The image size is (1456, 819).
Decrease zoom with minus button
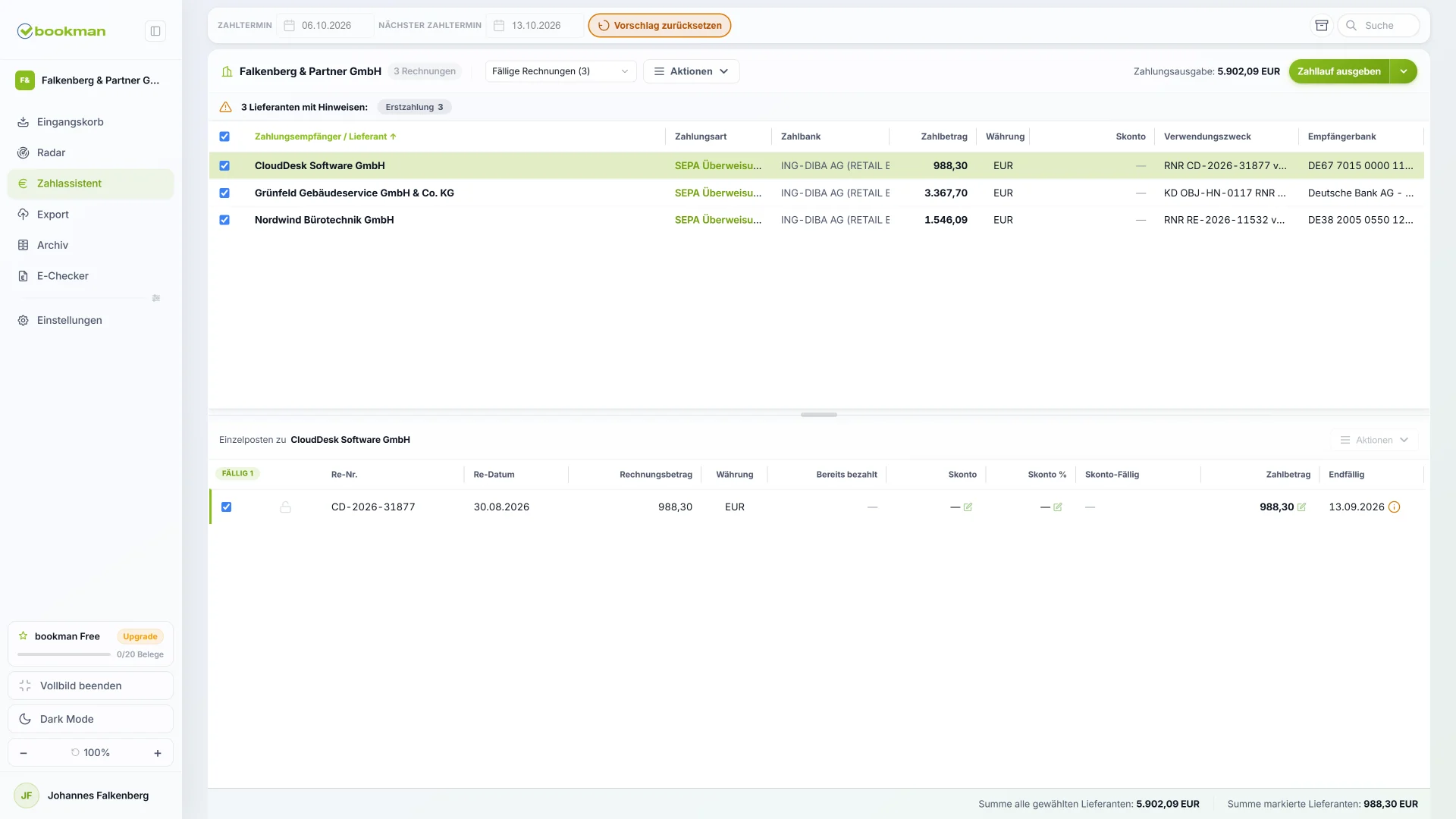24,753
